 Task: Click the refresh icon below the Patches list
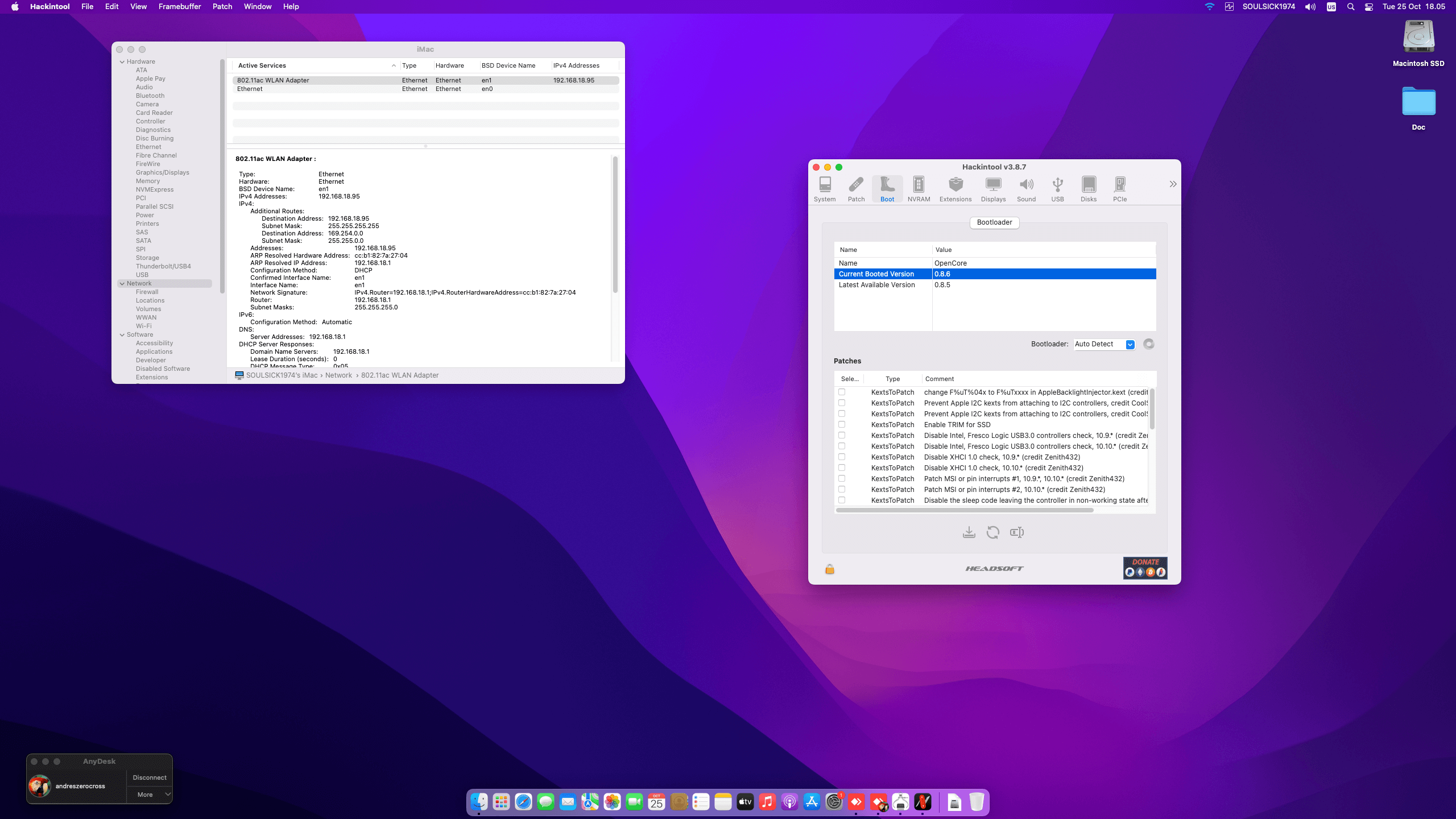click(993, 532)
